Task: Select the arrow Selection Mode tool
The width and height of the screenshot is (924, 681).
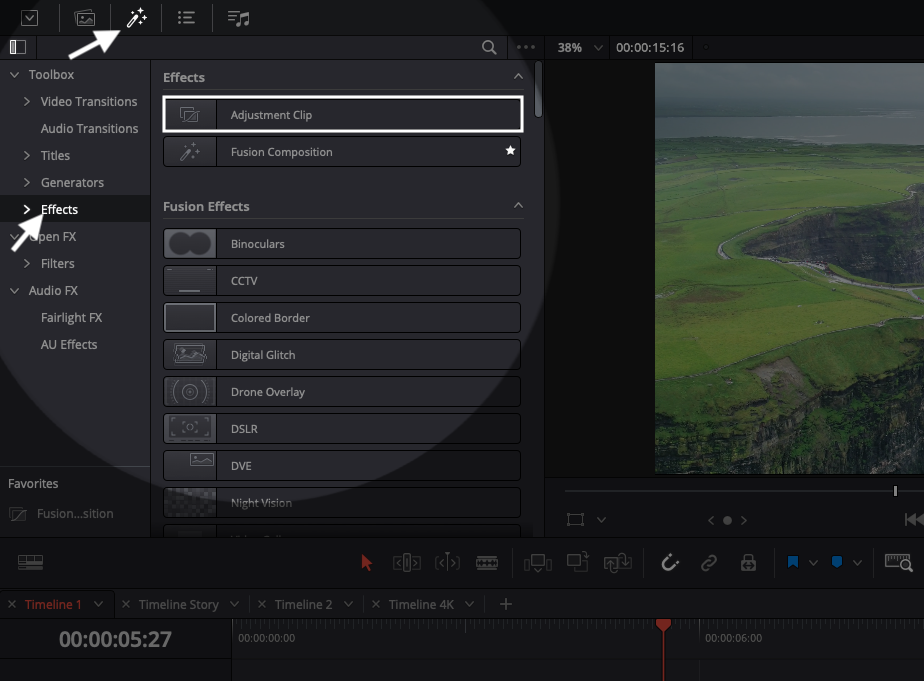Action: tap(366, 563)
